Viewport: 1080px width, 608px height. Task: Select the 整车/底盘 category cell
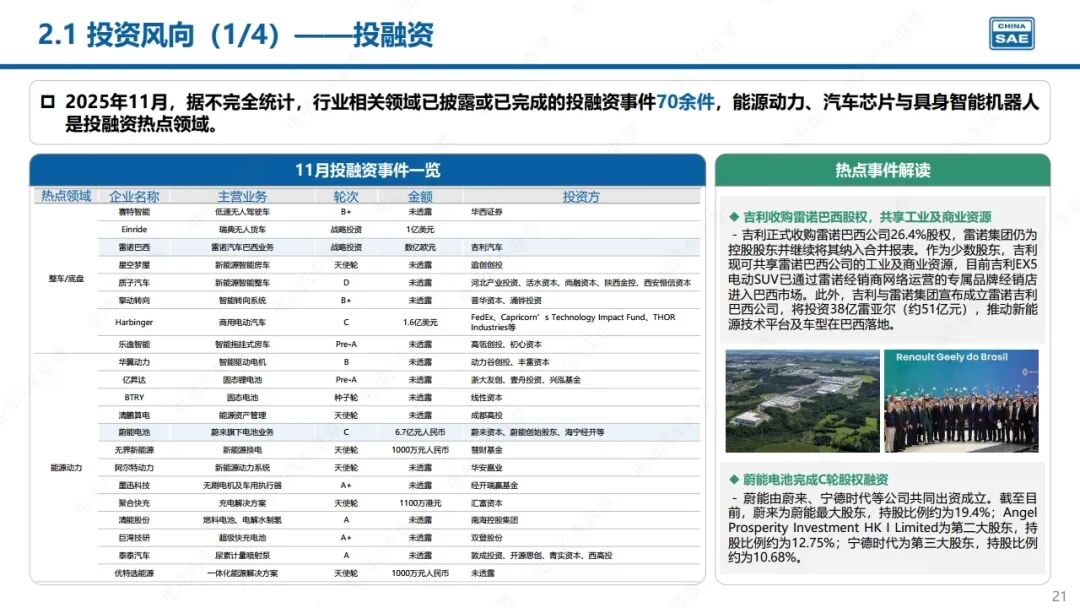click(66, 278)
